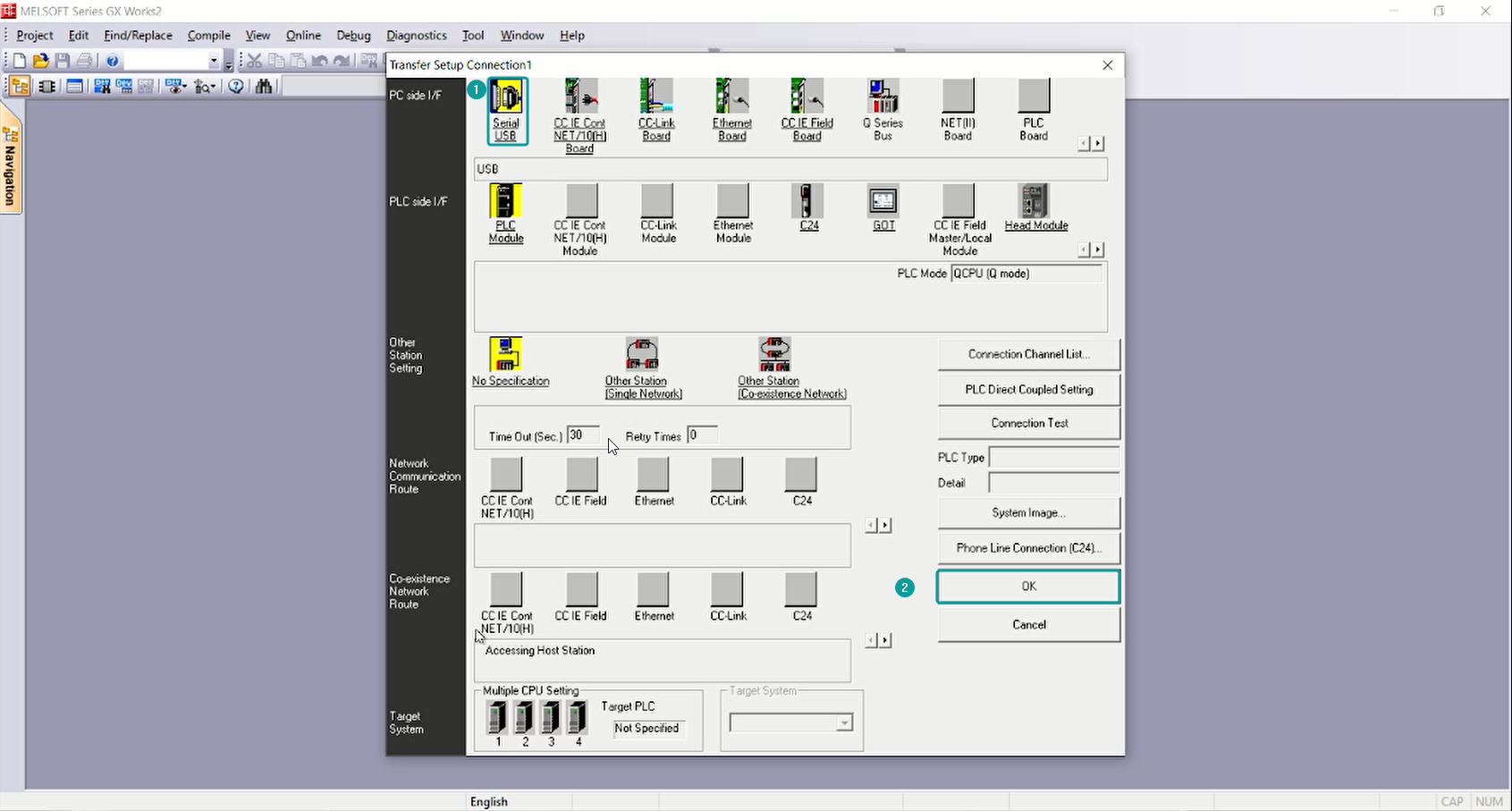Choose the No Specification station icon
Viewport: 1512px width, 811px height.
[505, 355]
